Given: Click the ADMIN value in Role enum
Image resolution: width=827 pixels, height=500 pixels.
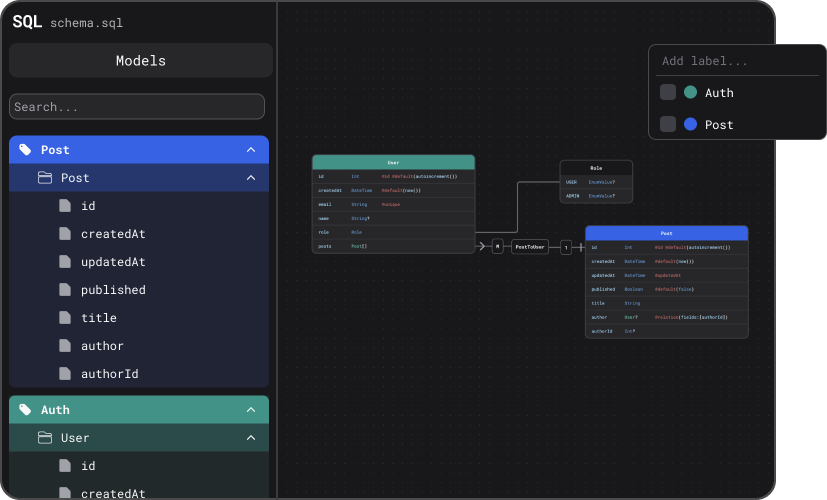Looking at the screenshot, I should (x=596, y=196).
